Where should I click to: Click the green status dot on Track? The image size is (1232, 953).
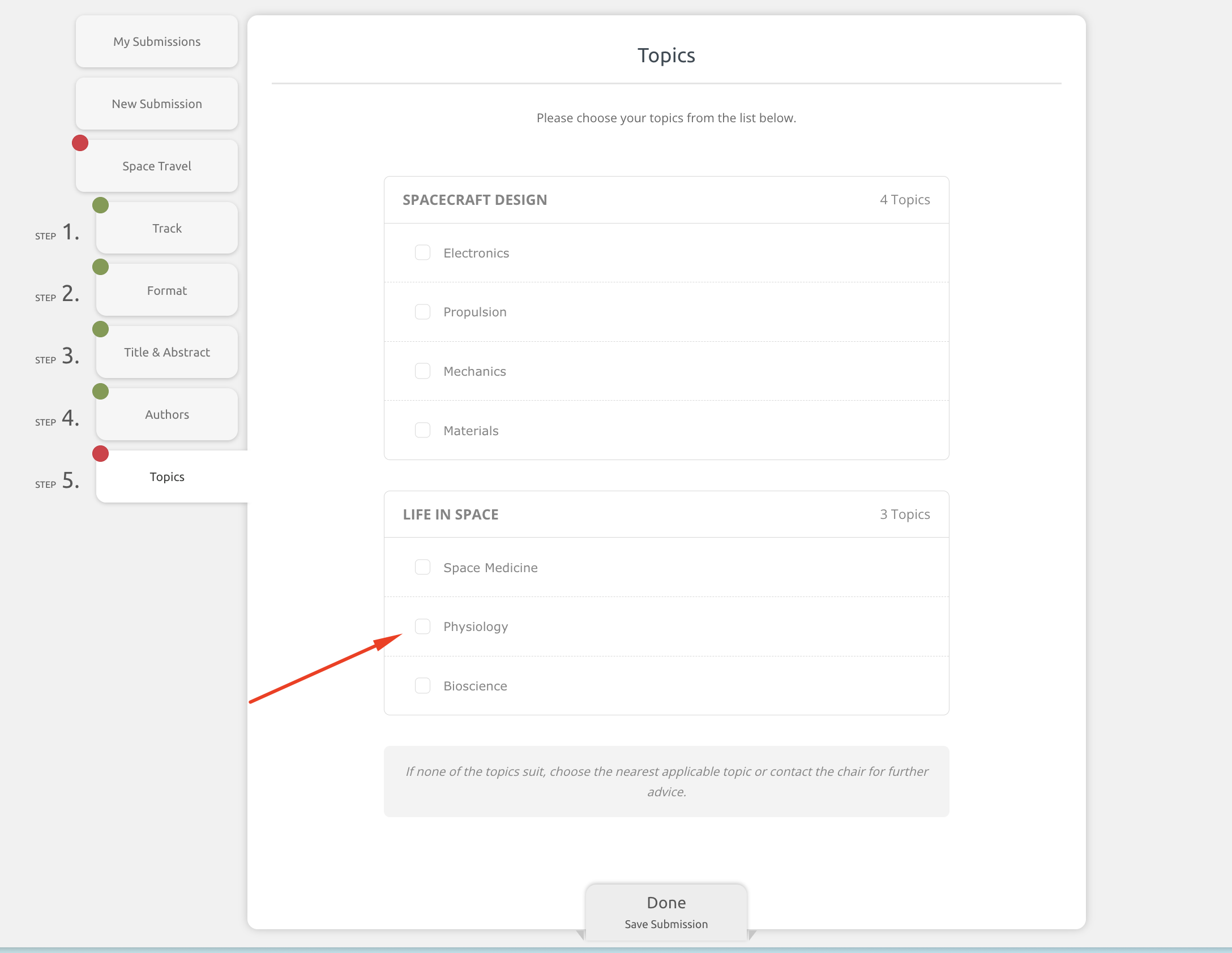100,205
